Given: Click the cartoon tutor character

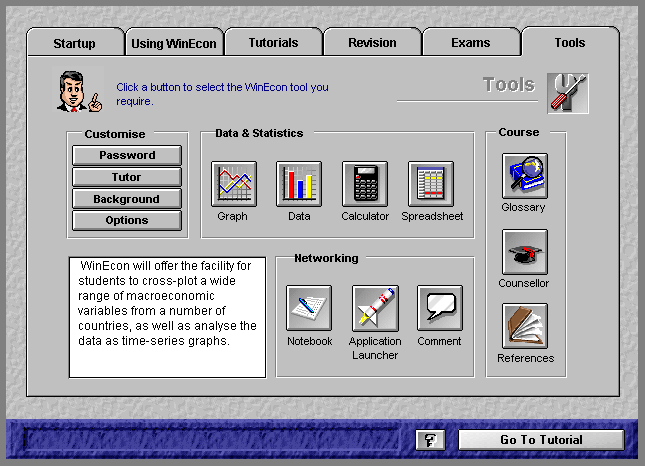Looking at the screenshot, I should [79, 91].
